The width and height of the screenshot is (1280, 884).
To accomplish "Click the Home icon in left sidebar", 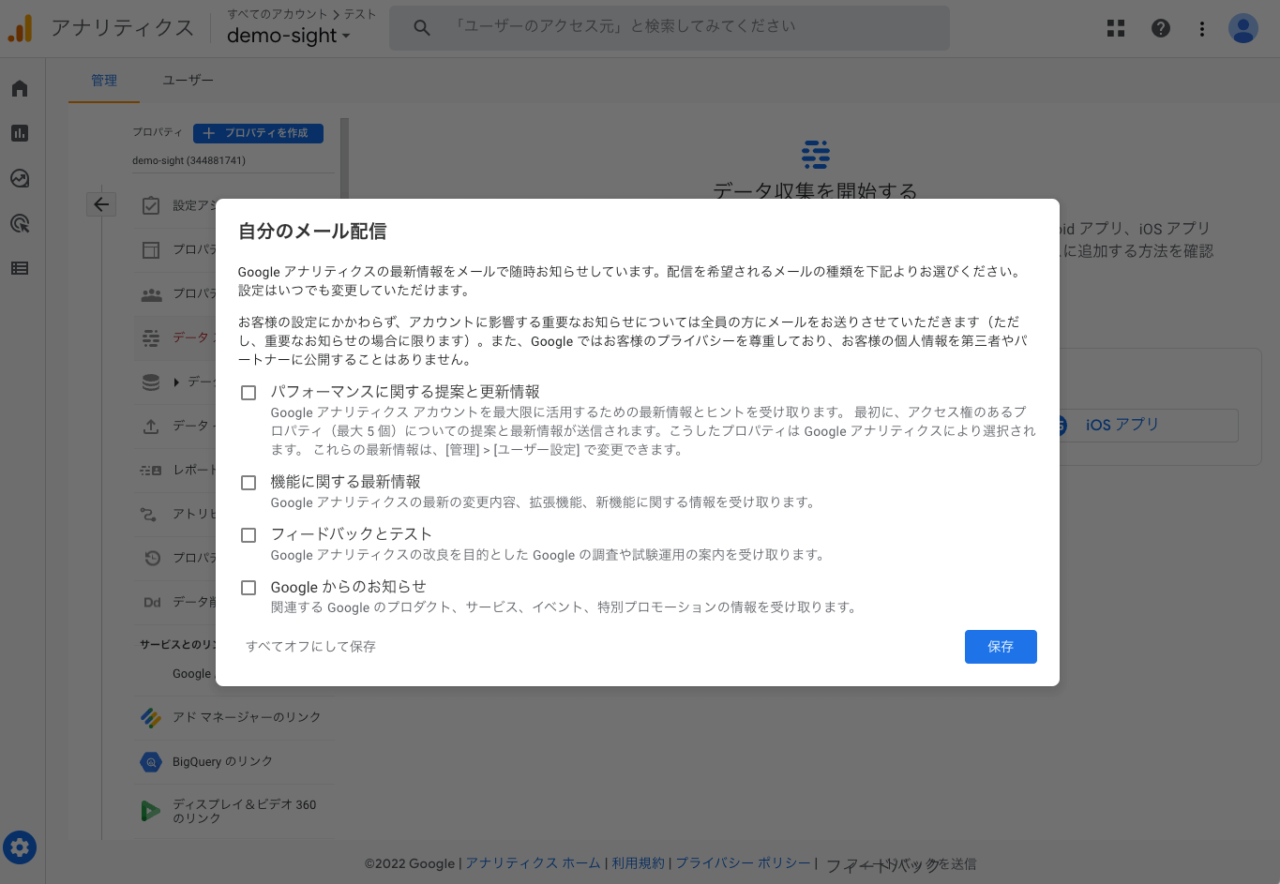I will [19, 89].
